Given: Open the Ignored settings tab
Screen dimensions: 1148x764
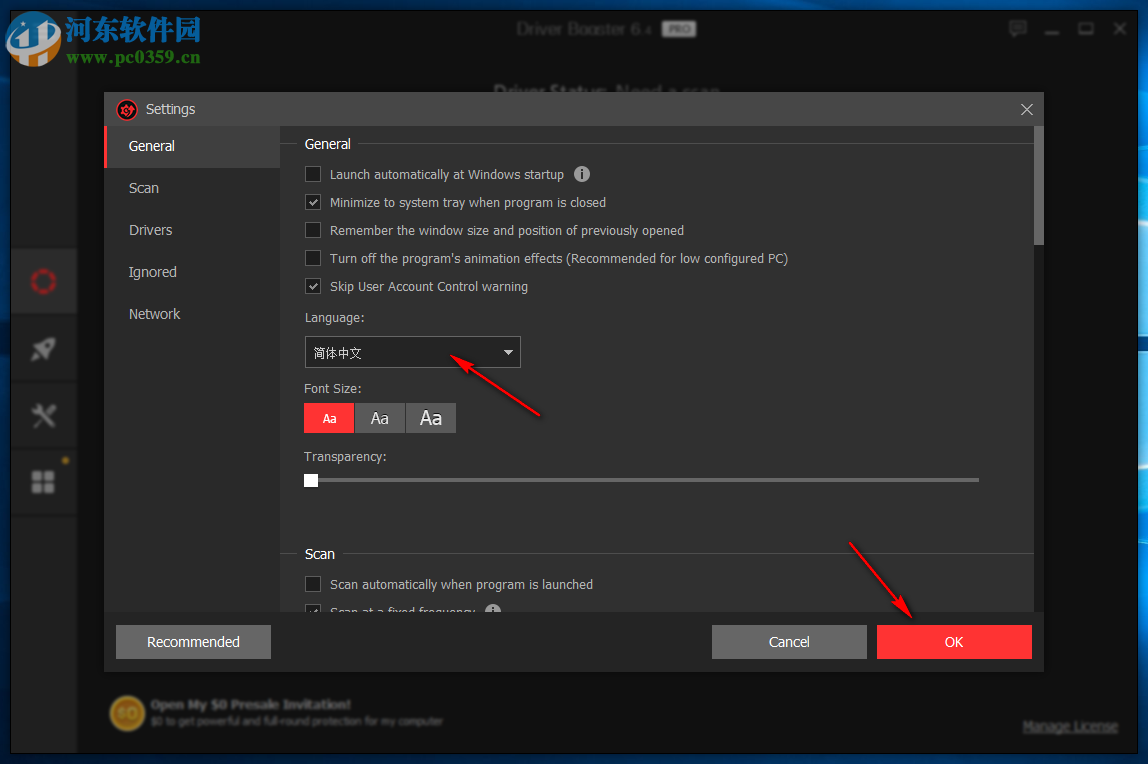Looking at the screenshot, I should coord(193,272).
